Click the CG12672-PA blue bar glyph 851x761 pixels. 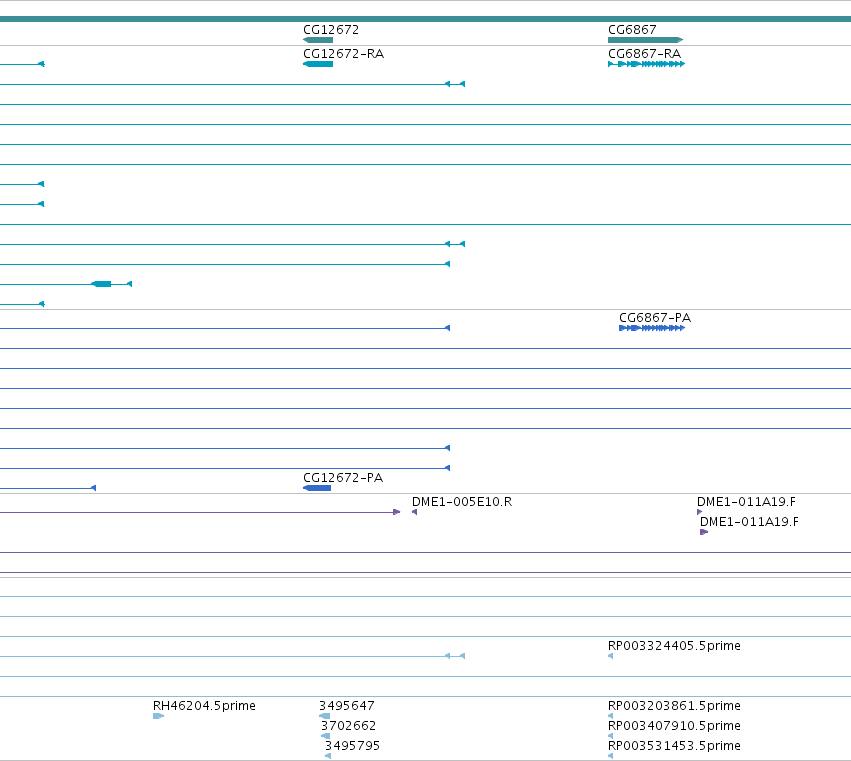tap(317, 488)
